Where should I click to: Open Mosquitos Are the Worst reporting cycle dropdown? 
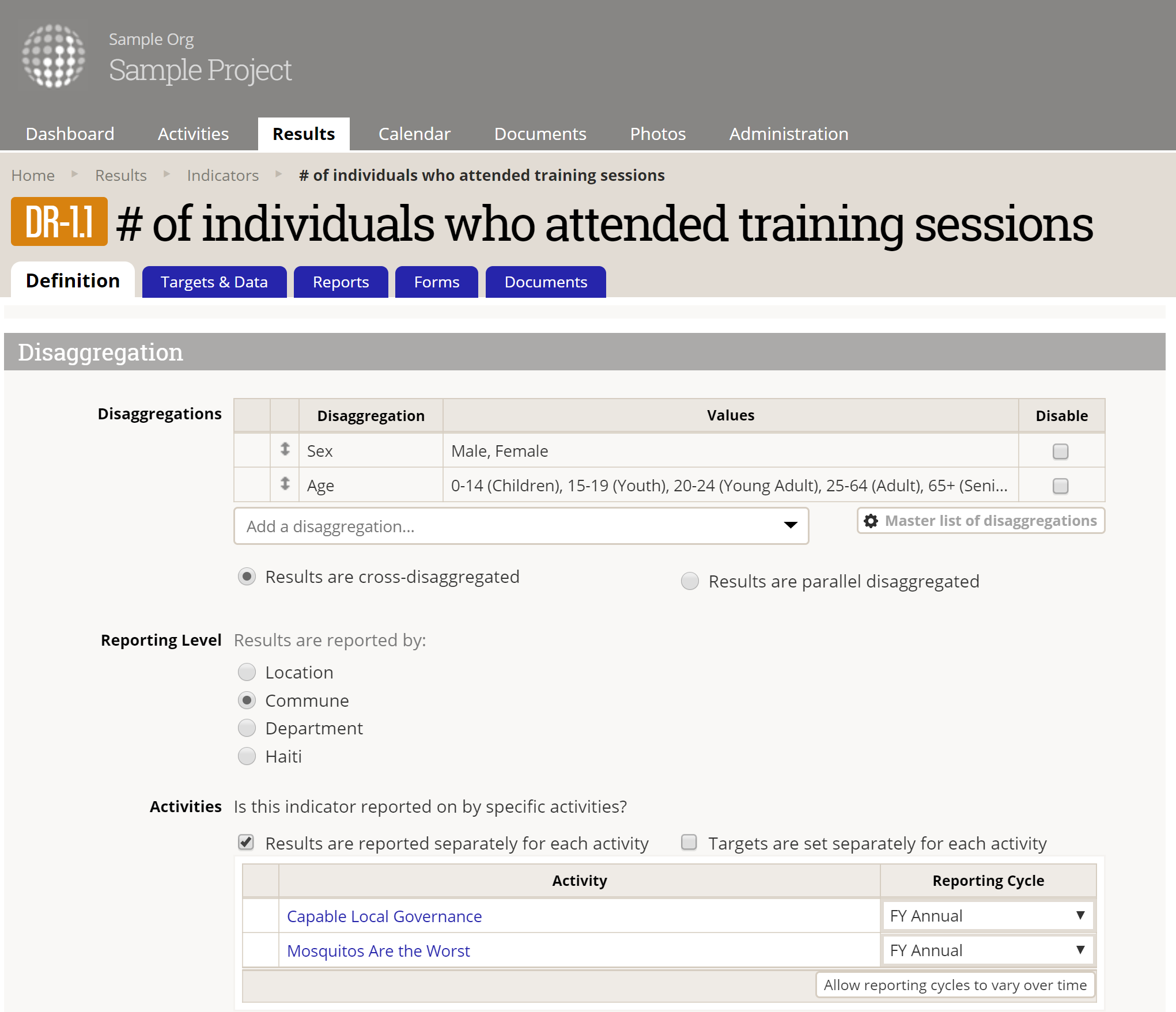[x=988, y=950]
